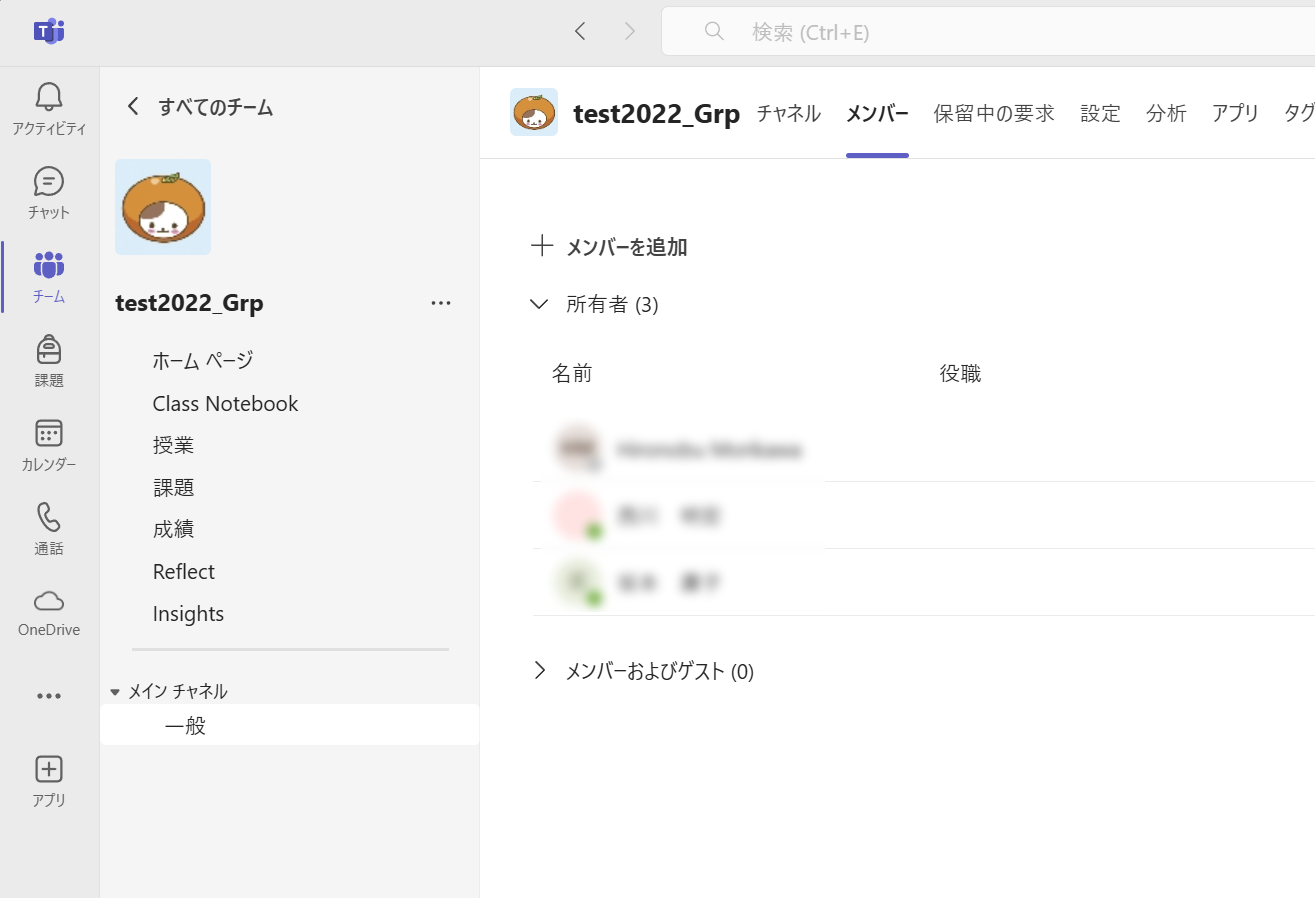Collapse the メイン チャネル list
The width and height of the screenshot is (1315, 898).
pyautogui.click(x=115, y=691)
